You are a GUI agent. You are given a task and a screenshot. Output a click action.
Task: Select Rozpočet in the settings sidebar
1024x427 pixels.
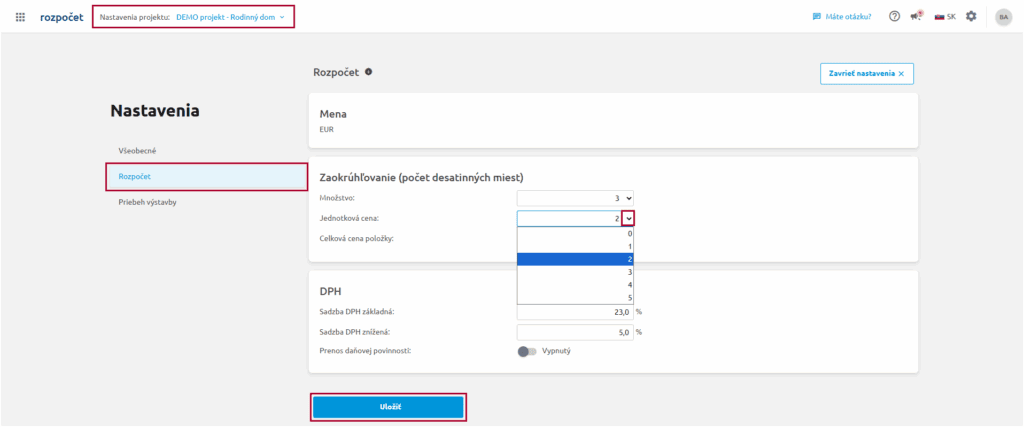(x=134, y=176)
